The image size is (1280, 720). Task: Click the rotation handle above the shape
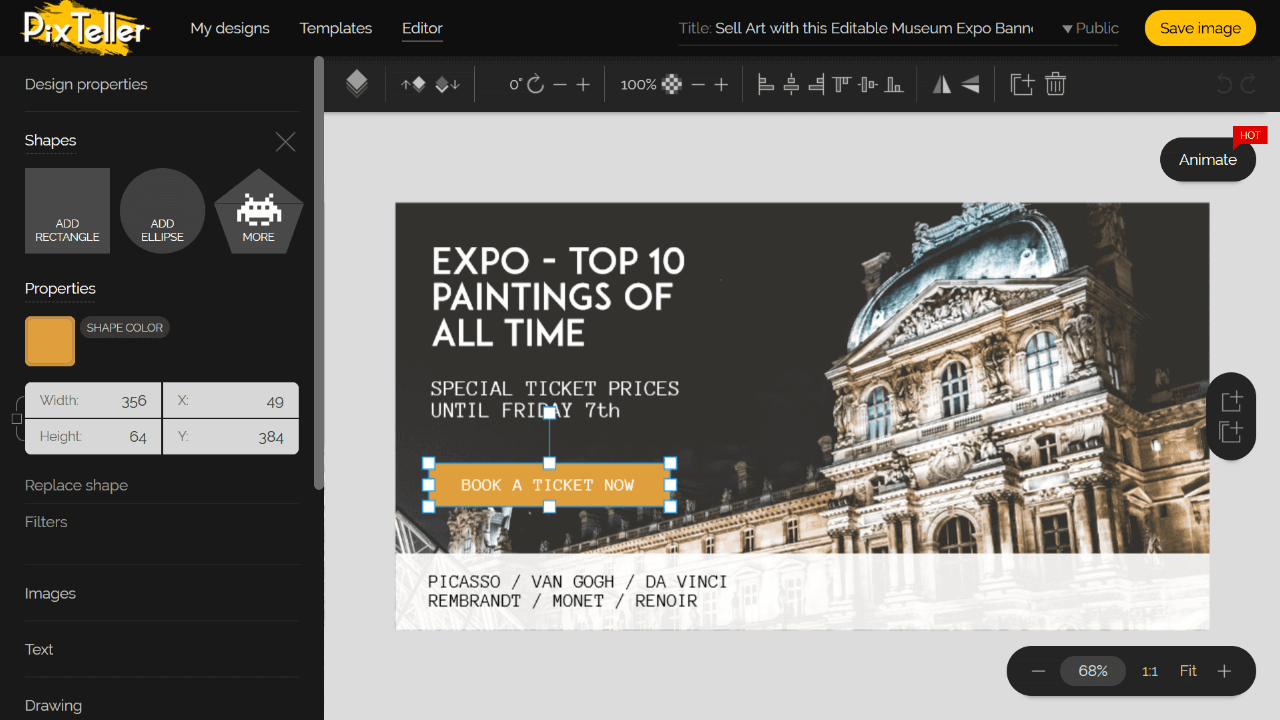(549, 413)
